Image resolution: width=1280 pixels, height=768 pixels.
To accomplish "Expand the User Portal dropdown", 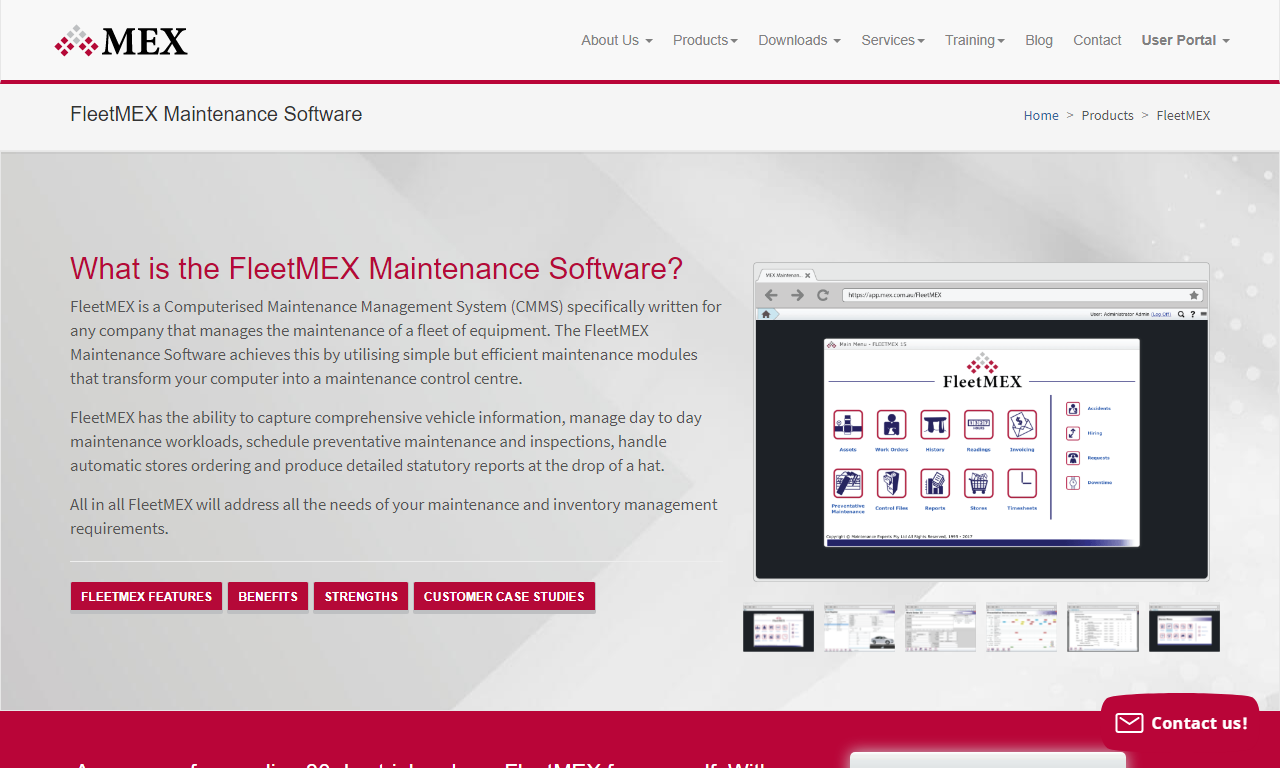I will [x=1185, y=40].
